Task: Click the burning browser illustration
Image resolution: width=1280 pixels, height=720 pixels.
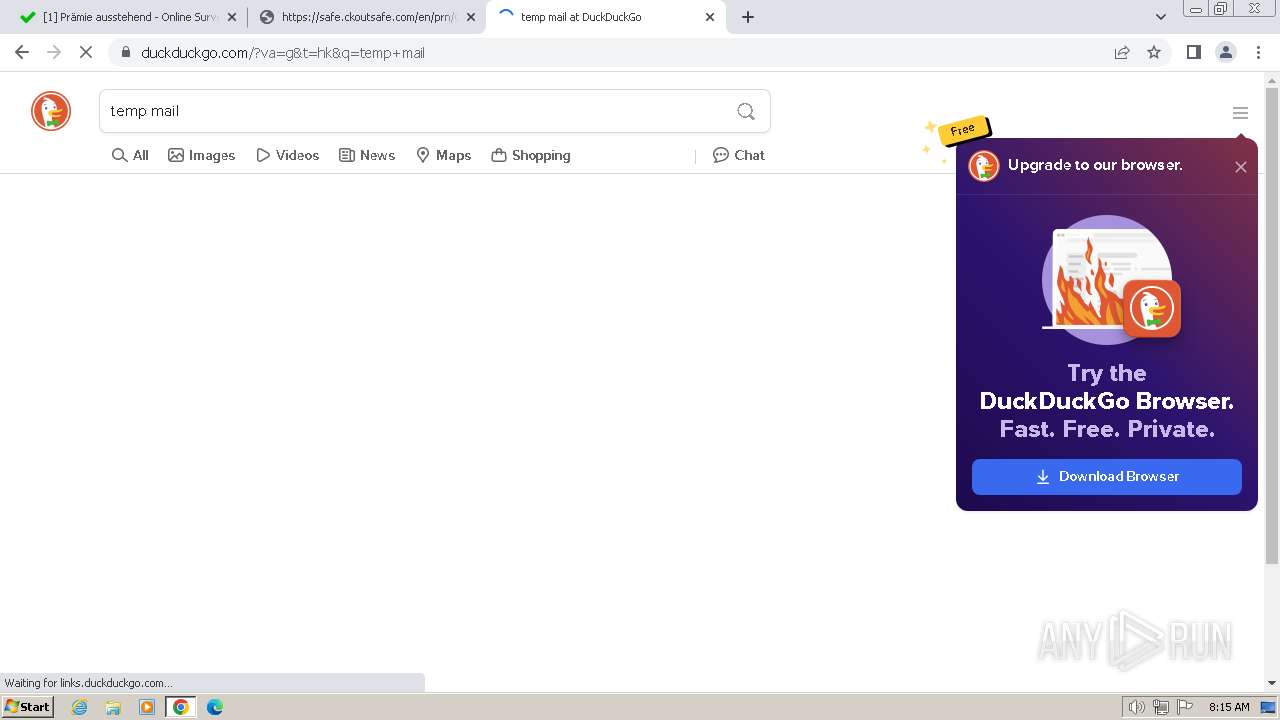Action: click(x=1110, y=280)
